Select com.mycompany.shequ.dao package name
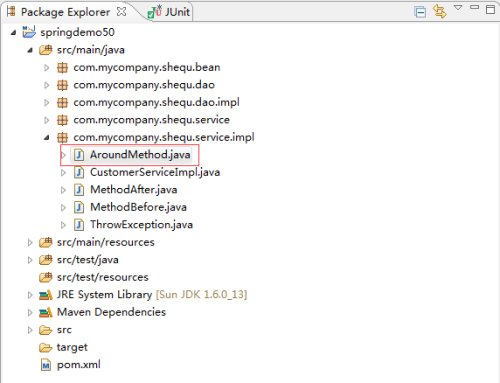 (144, 85)
